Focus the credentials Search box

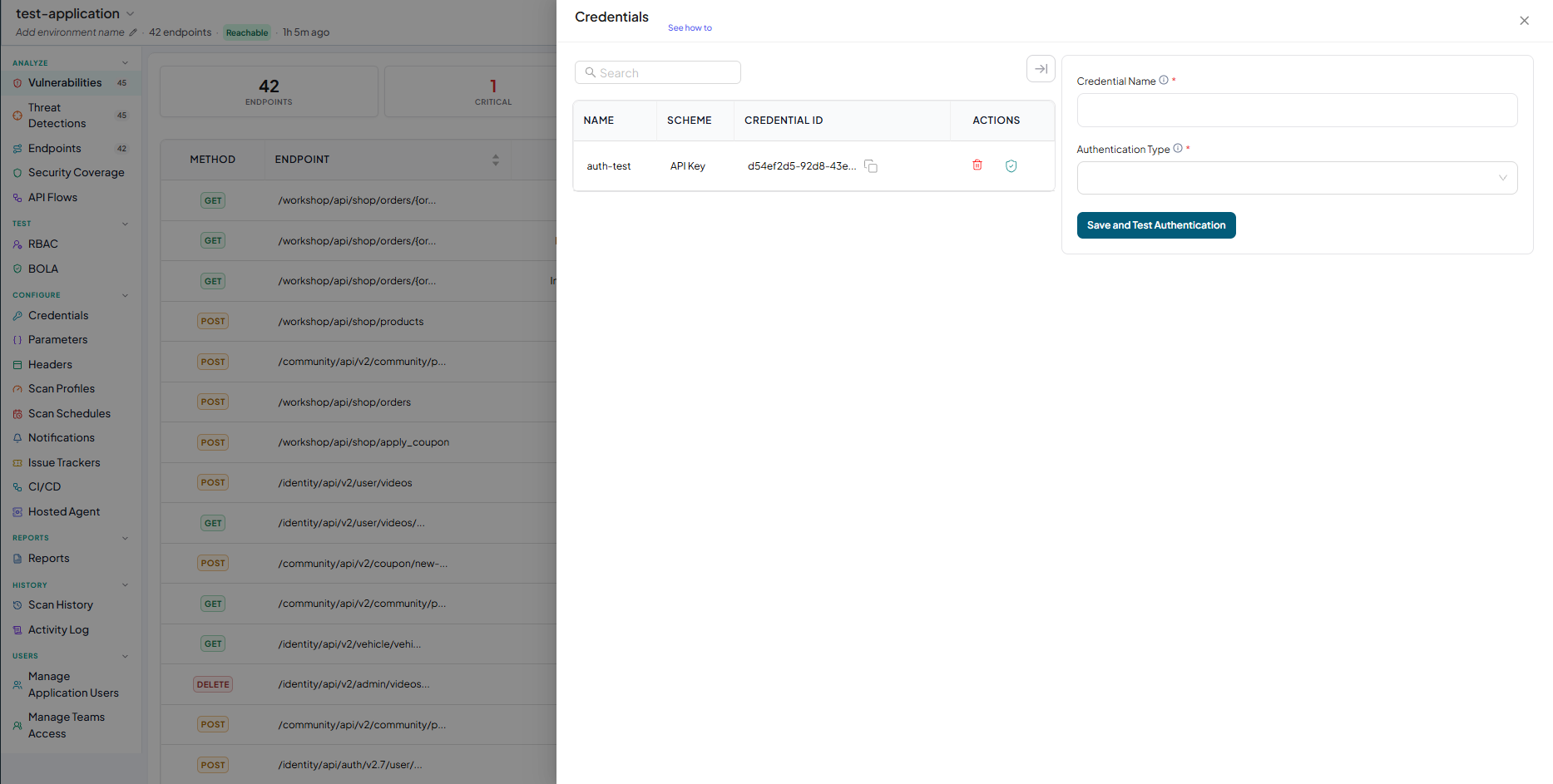658,72
